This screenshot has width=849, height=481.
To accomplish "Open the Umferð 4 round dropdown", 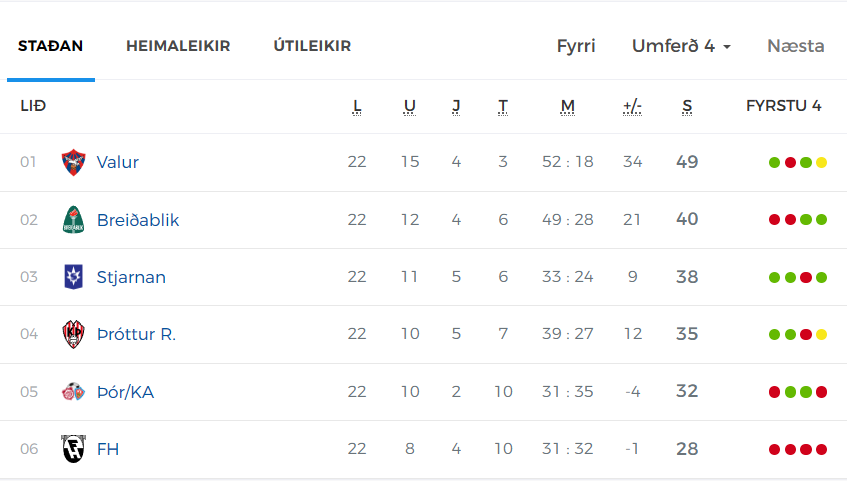I will pyautogui.click(x=681, y=46).
